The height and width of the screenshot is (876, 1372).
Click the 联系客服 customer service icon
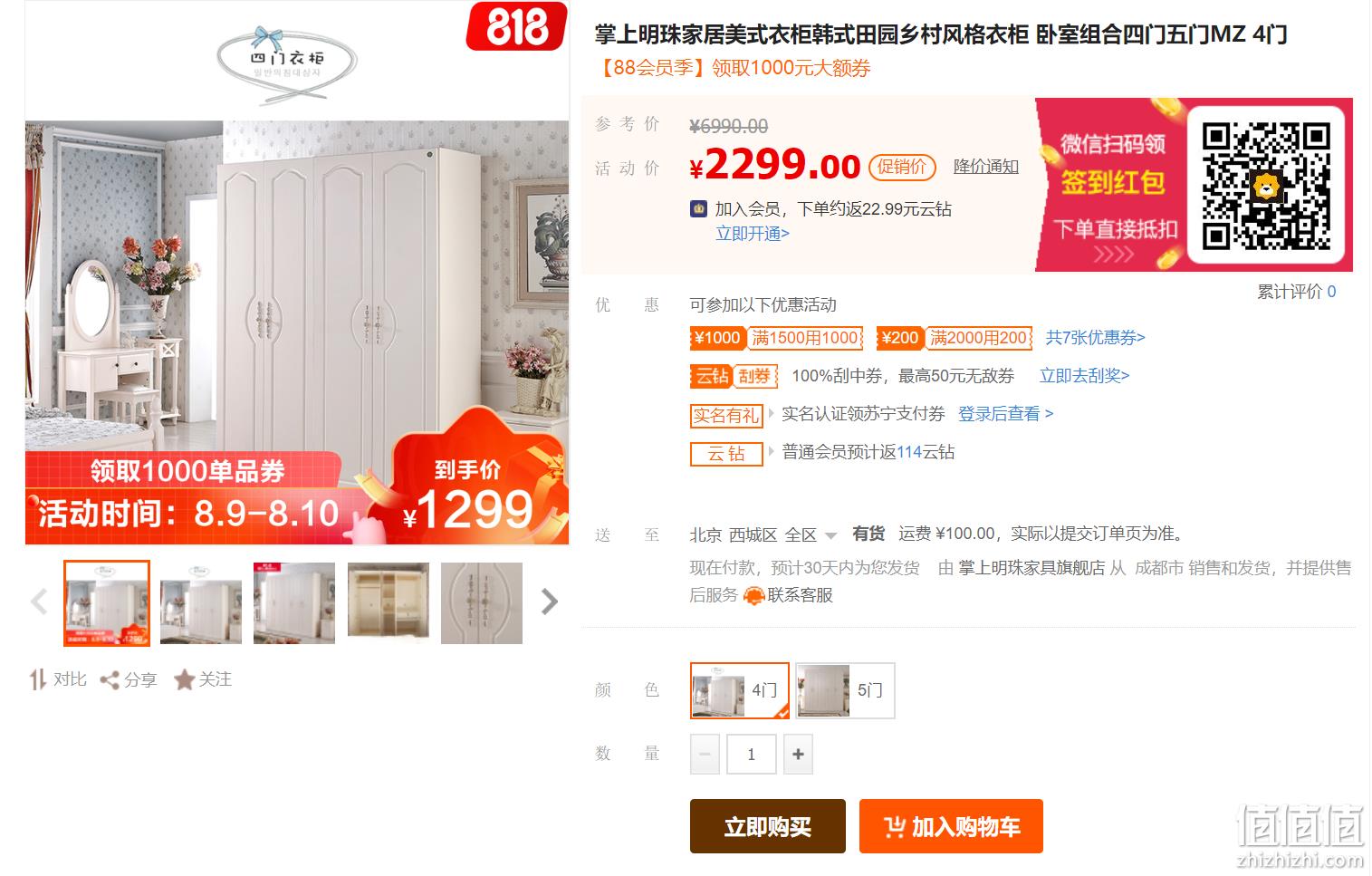click(x=753, y=596)
